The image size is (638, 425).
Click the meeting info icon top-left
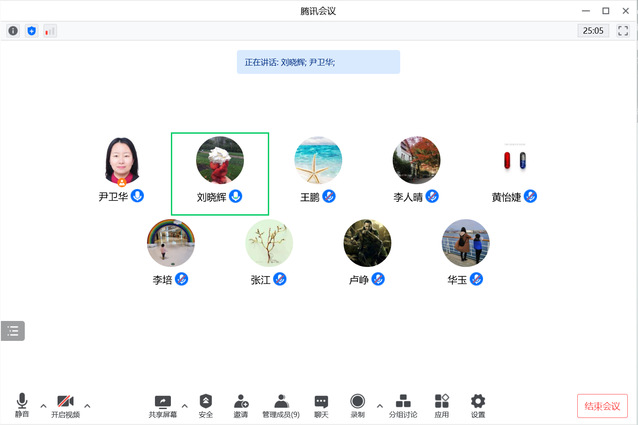pyautogui.click(x=13, y=31)
